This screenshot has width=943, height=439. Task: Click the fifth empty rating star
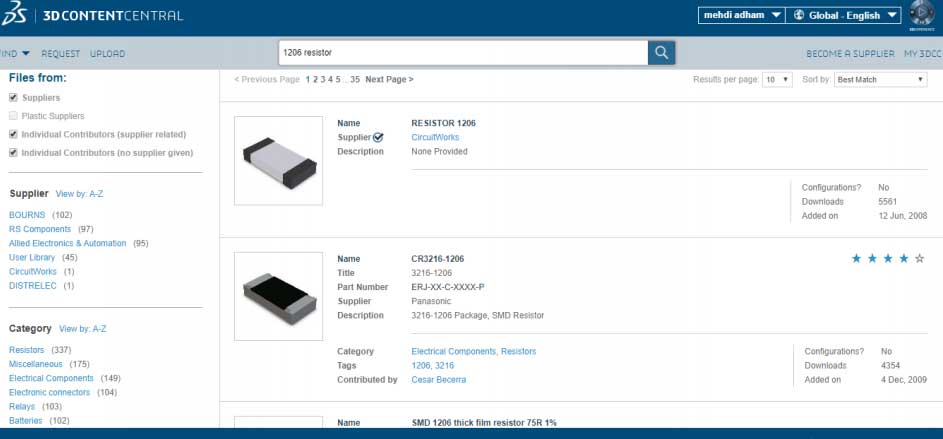[x=920, y=259]
